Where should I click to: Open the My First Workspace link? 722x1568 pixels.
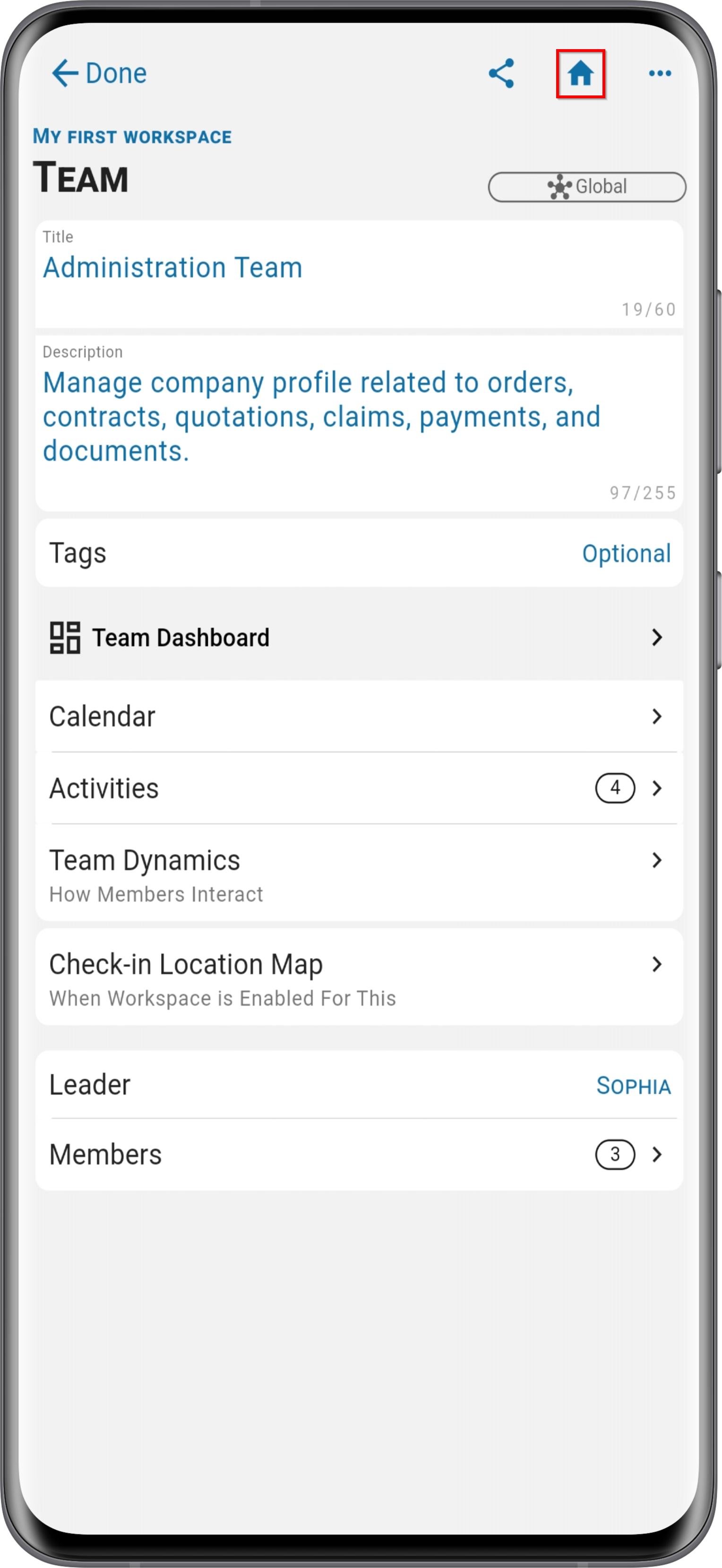[132, 137]
